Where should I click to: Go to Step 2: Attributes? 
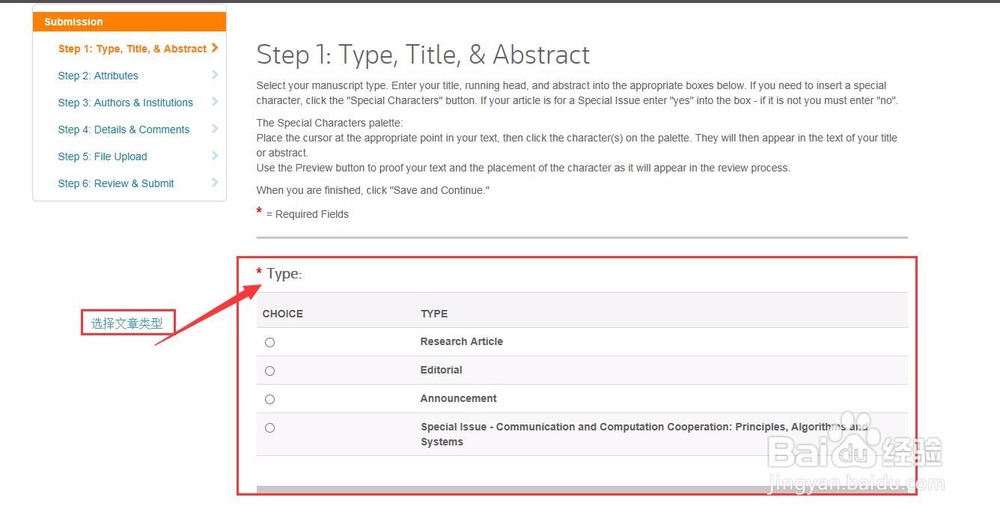click(x=98, y=75)
